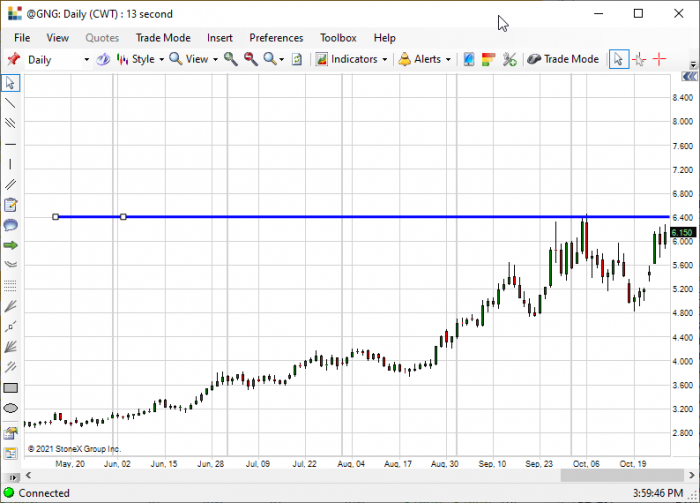Click the horizontal scrollbar thumb
This screenshot has width=700, height=503.
point(622,475)
